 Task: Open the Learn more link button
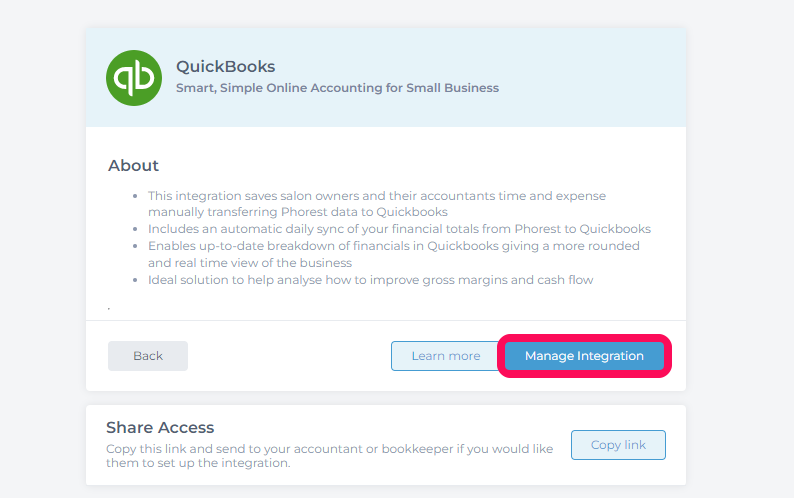point(446,356)
